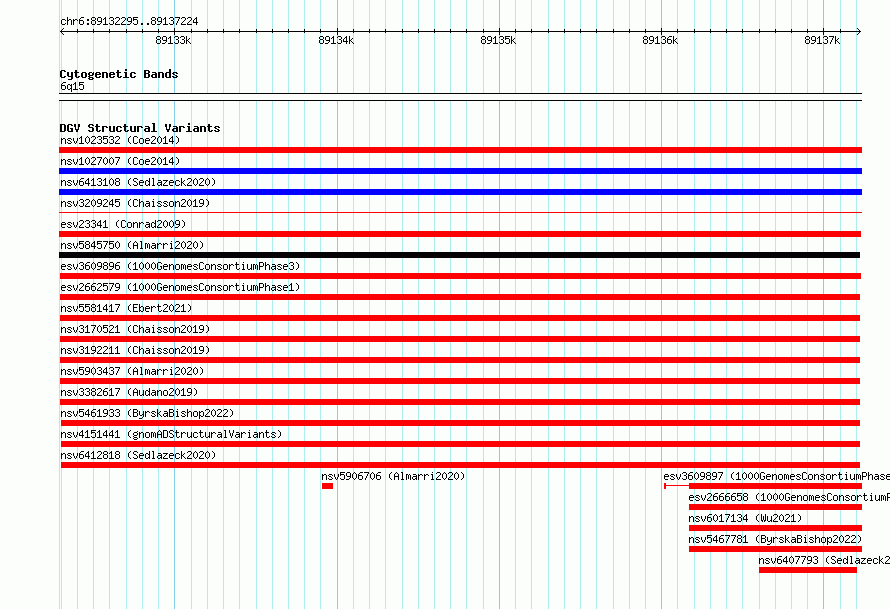Viewport: 890px width, 609px height.
Task: Click the nsv1027007 (Coe2014) variant label
Action: pyautogui.click(x=120, y=161)
